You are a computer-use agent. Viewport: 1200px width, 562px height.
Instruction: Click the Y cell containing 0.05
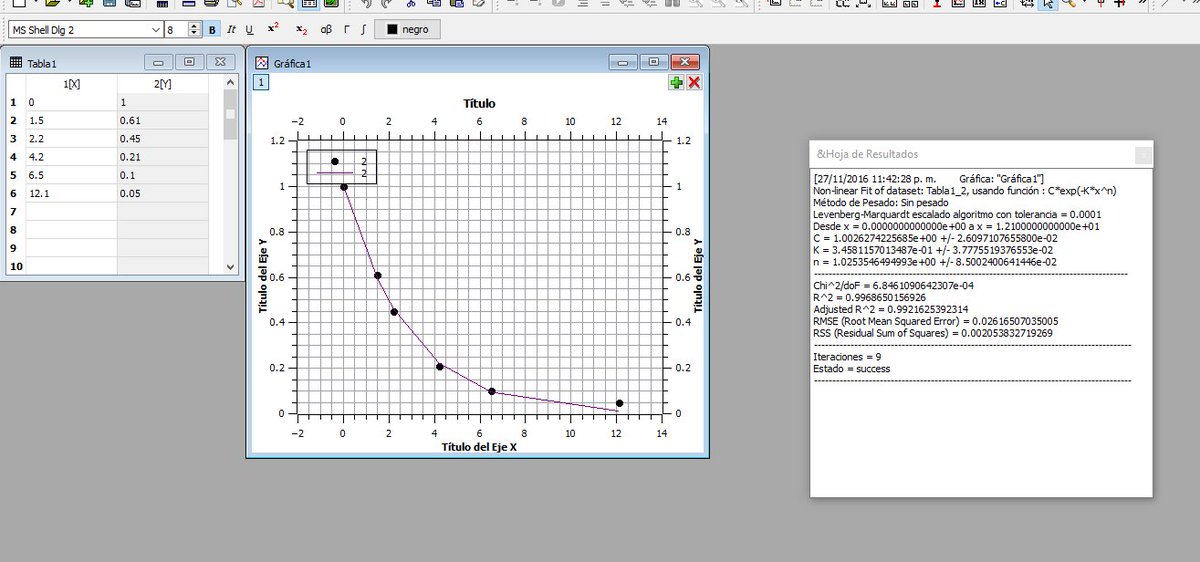click(163, 193)
